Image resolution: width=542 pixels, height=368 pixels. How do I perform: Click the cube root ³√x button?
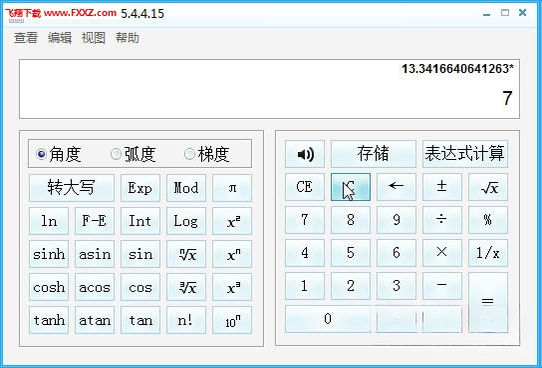point(186,287)
